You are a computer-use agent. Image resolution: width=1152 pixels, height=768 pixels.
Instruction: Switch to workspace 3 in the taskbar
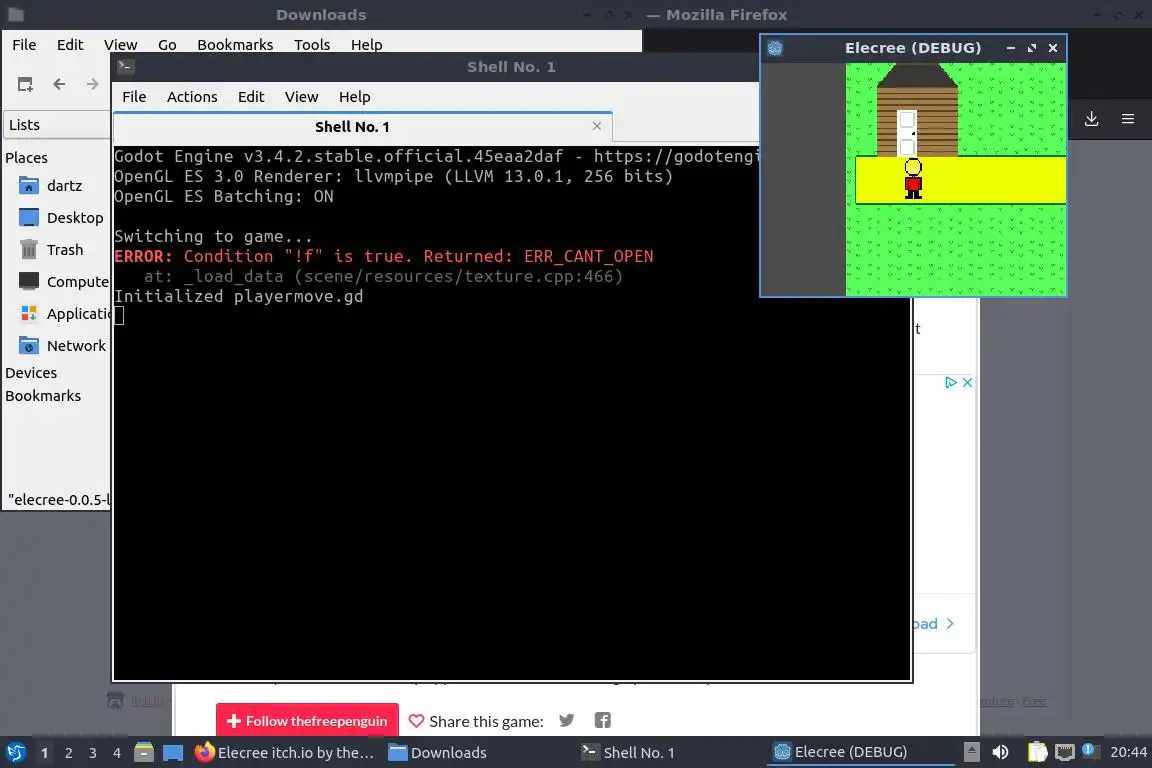tap(93, 753)
